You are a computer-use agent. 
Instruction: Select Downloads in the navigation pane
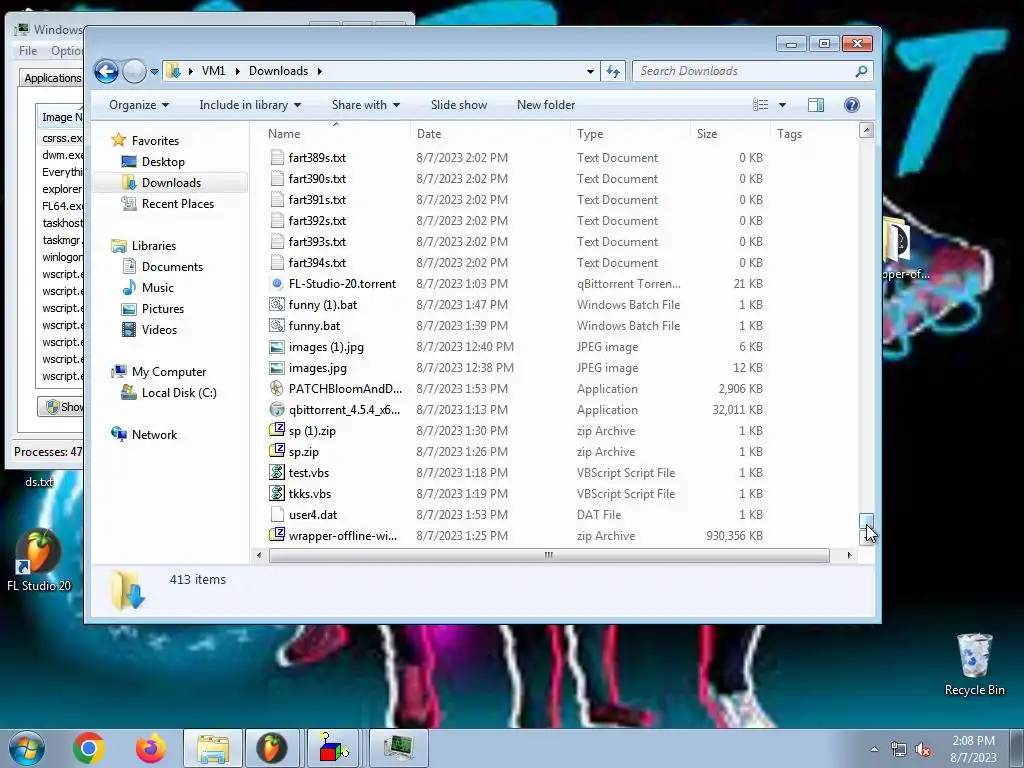point(171,183)
